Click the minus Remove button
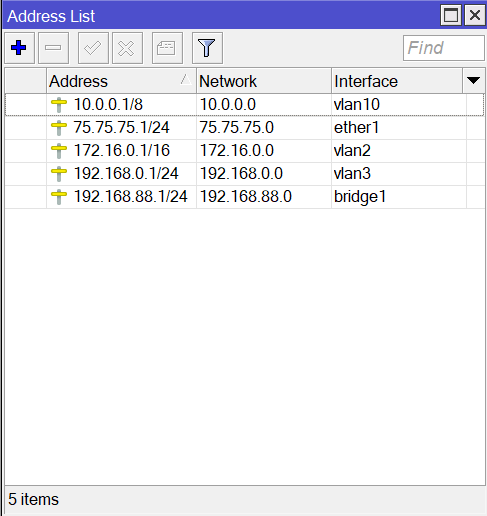Image resolution: width=487 pixels, height=516 pixels. [53, 48]
